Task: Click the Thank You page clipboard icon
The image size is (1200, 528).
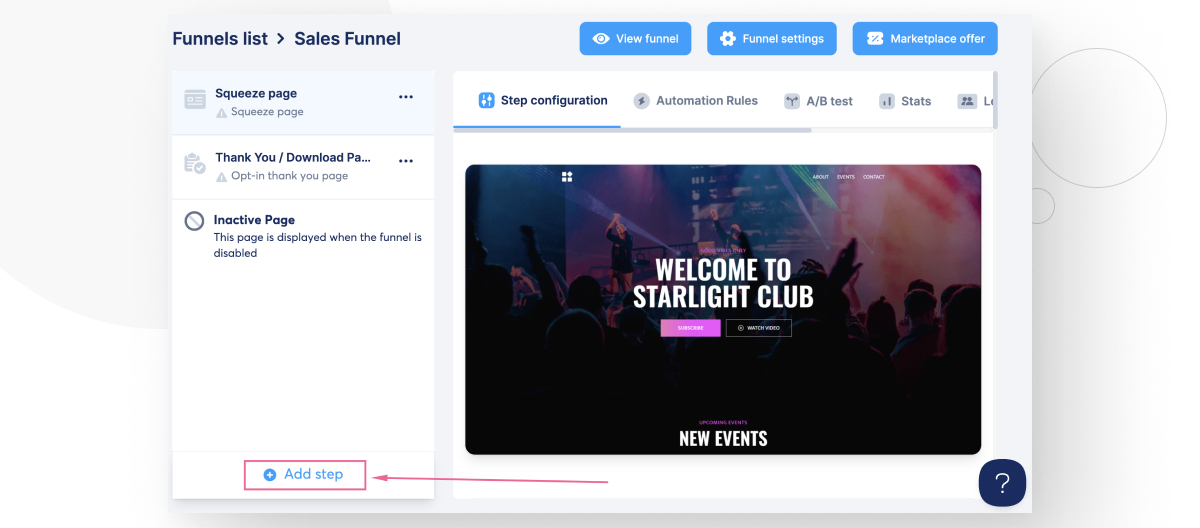Action: click(195, 164)
